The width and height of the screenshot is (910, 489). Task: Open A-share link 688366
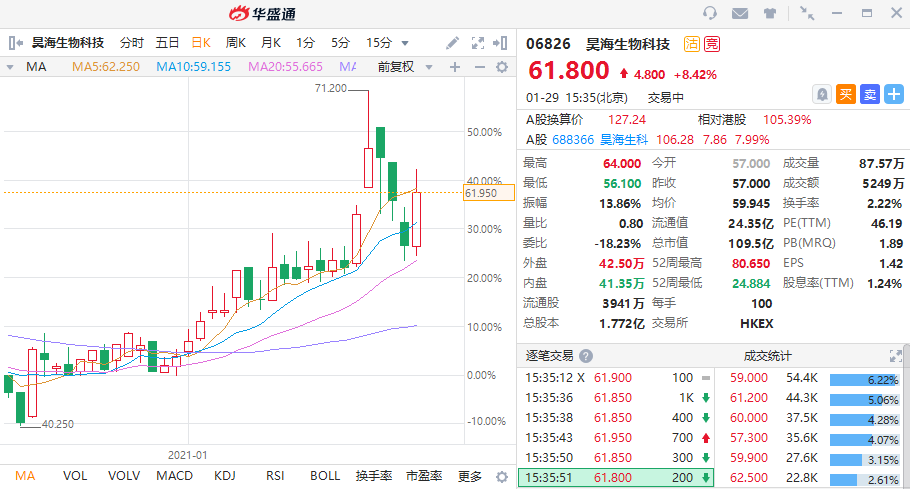coord(573,140)
